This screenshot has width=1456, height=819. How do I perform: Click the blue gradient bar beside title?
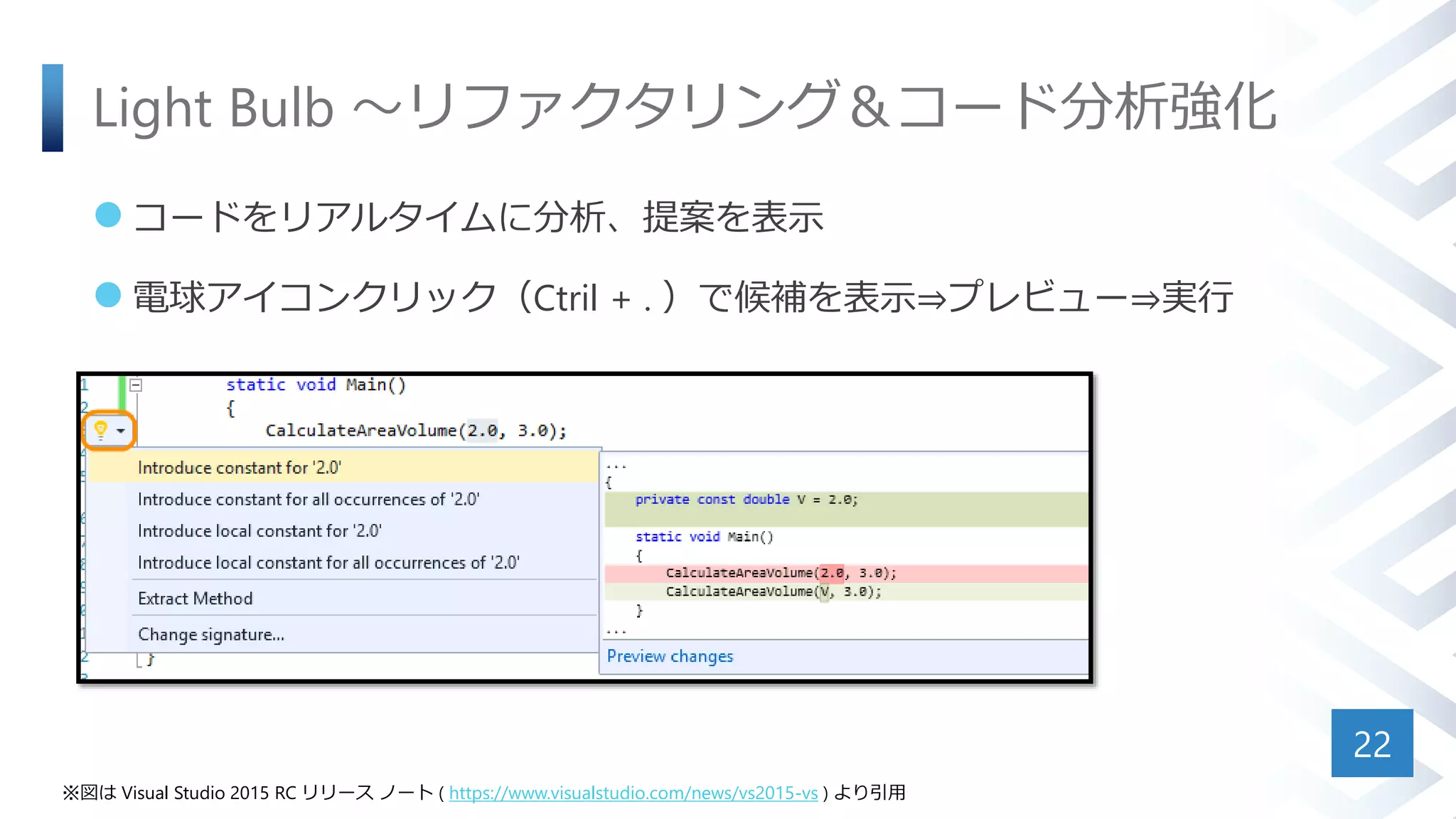click(53, 107)
